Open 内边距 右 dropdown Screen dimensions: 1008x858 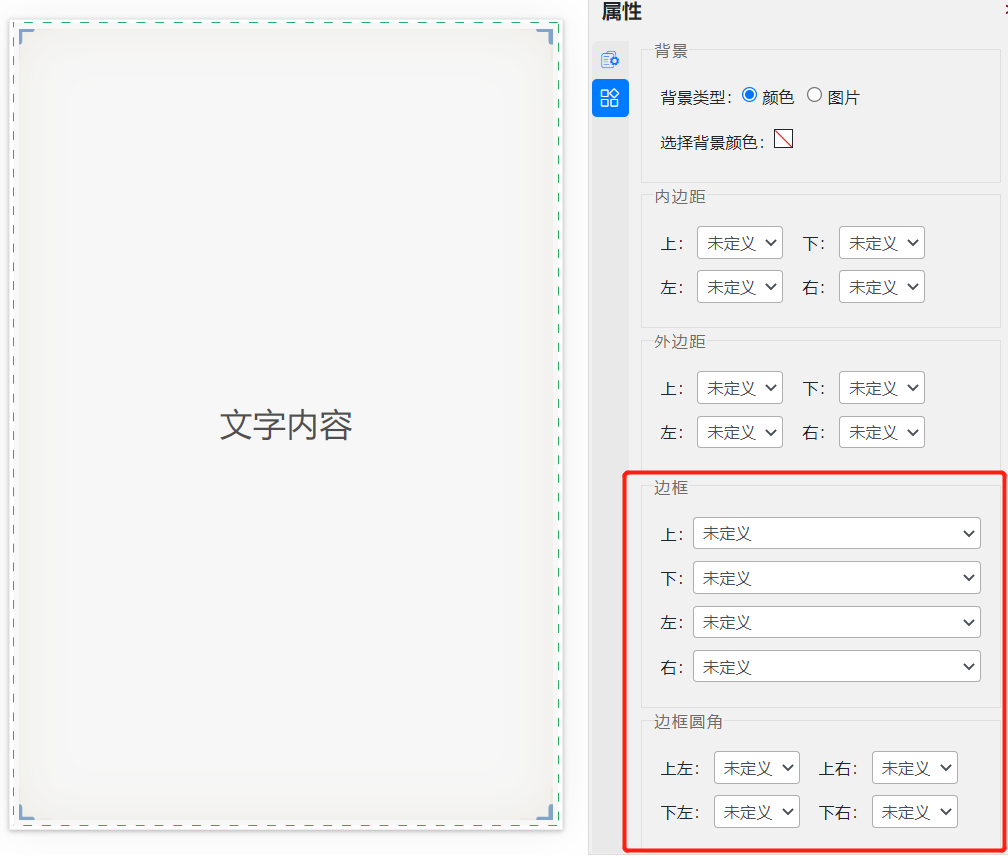[881, 287]
